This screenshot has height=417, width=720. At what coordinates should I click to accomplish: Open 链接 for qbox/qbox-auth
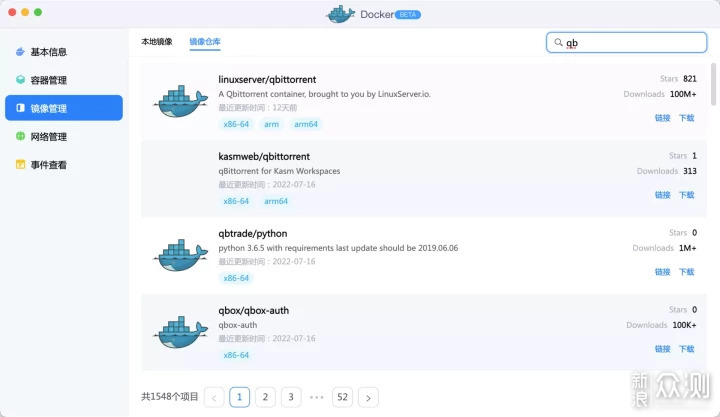pos(662,349)
